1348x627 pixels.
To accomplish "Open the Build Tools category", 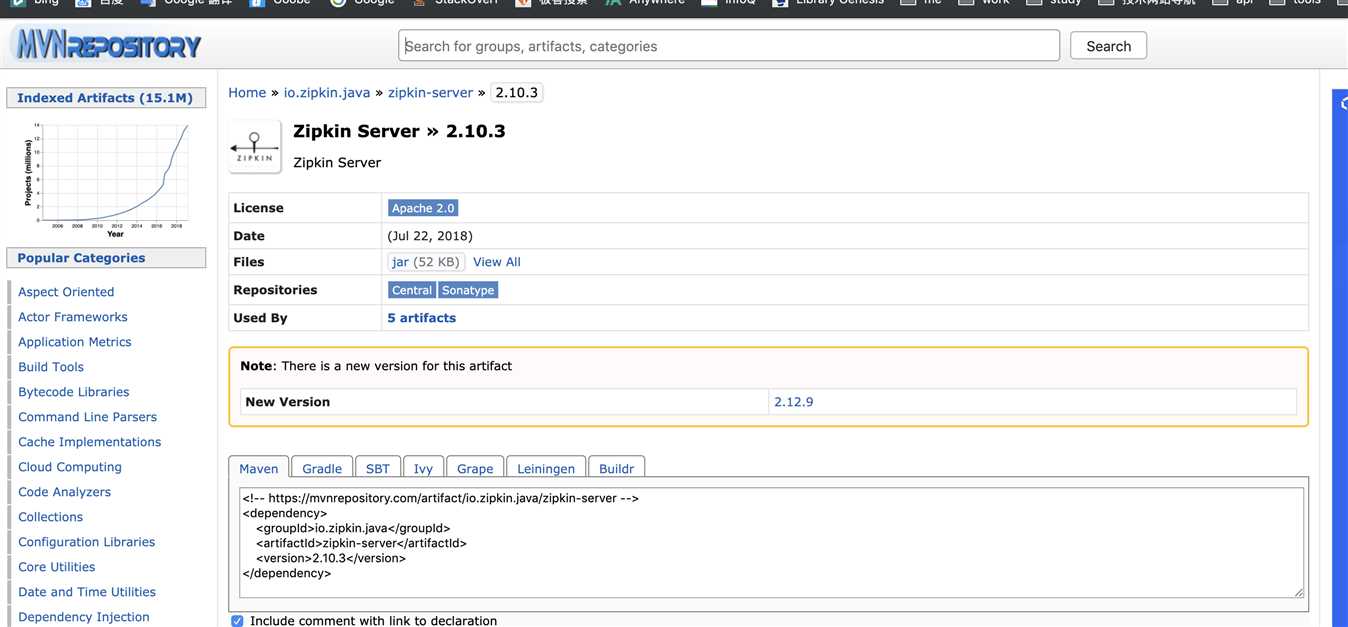I will point(51,367).
